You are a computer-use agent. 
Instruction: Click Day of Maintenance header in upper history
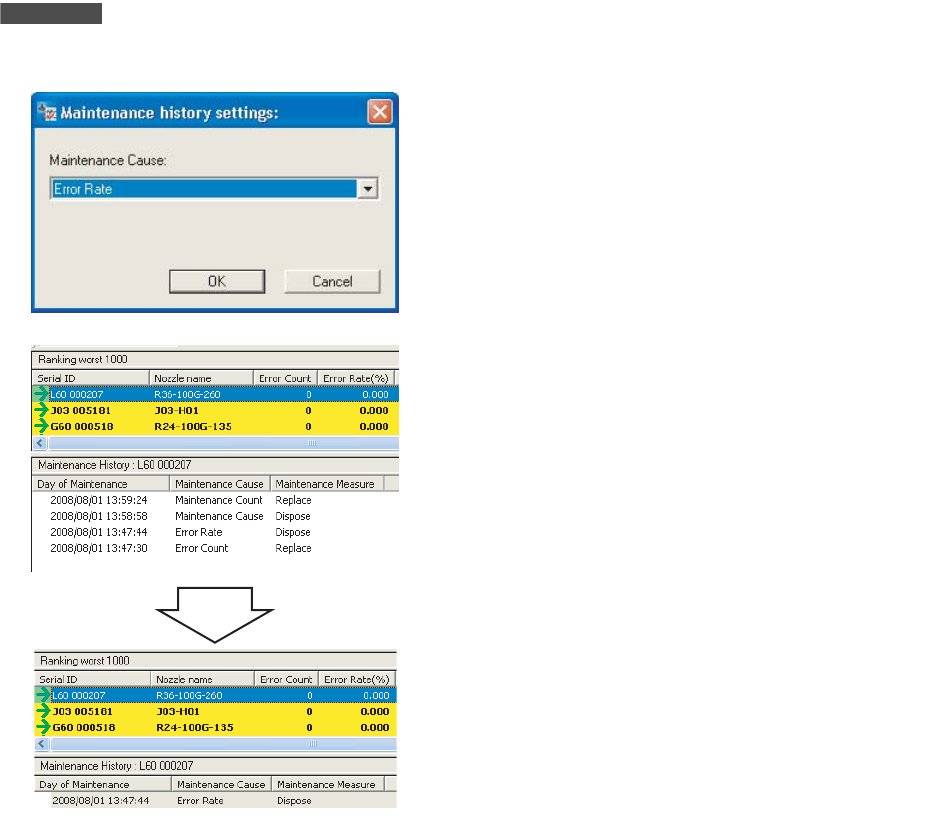click(x=101, y=484)
